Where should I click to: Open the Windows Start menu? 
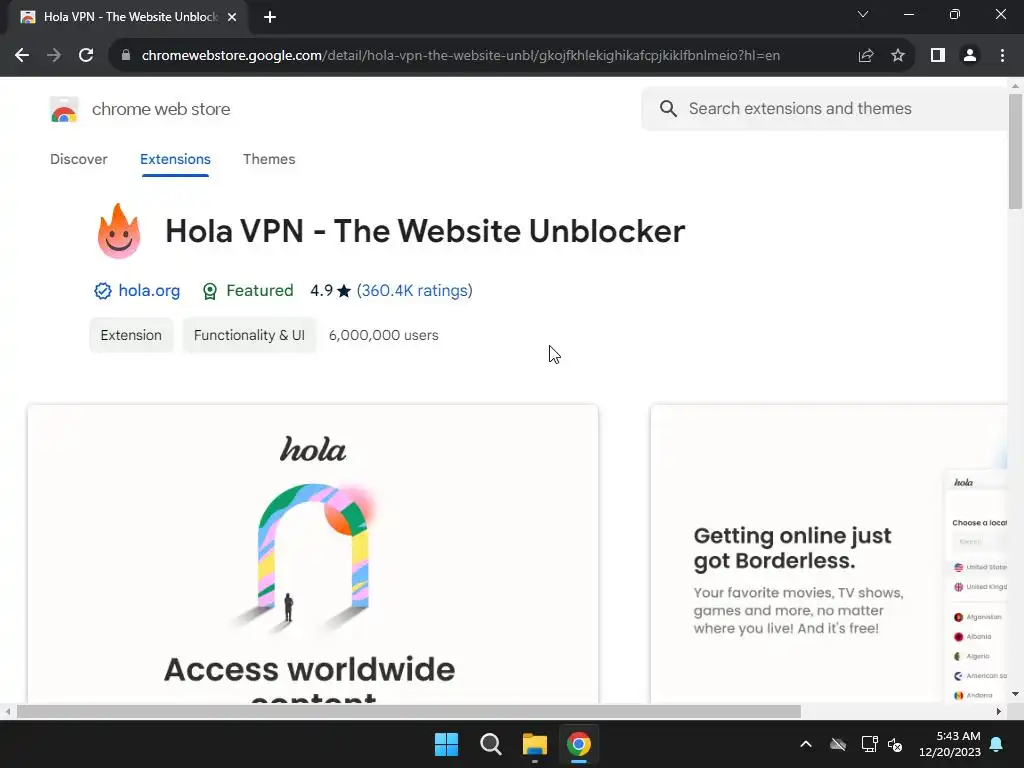[447, 744]
